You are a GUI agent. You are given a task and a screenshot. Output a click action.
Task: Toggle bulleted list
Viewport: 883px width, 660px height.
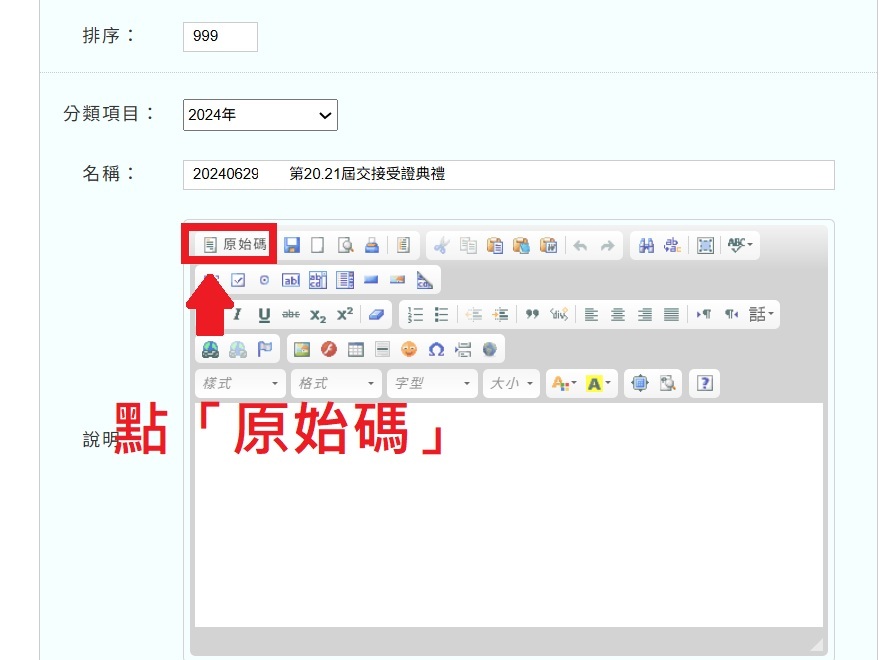pos(442,315)
